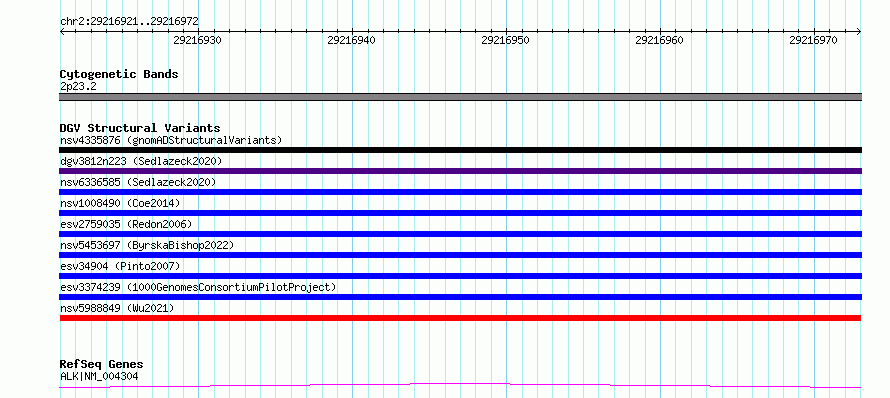Click the blue esv3374239 variant bar
890x398 pixels.
[460, 297]
